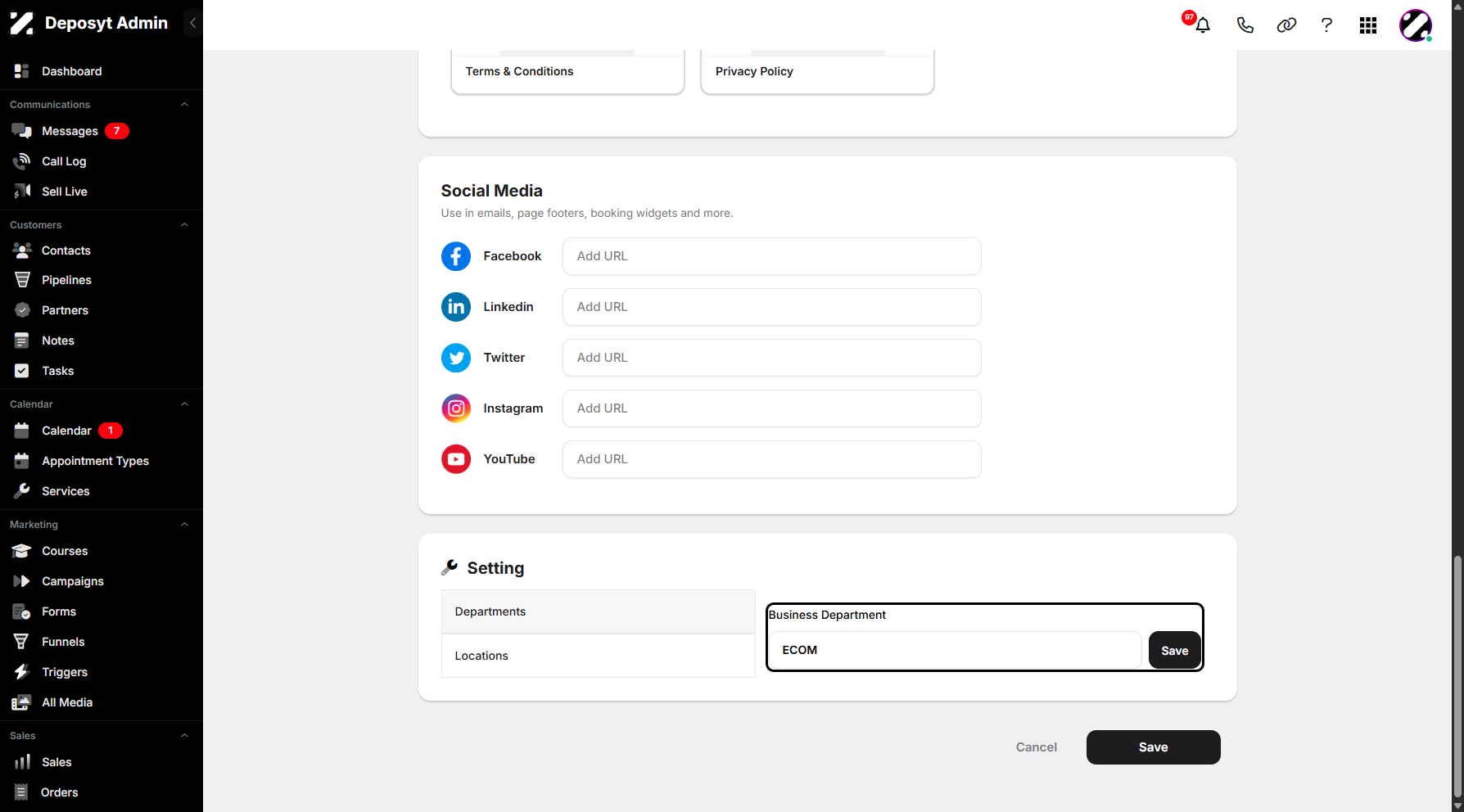Collapse the sidebar with the arrow button
Screen dimensions: 1464x812
pyautogui.click(x=192, y=23)
